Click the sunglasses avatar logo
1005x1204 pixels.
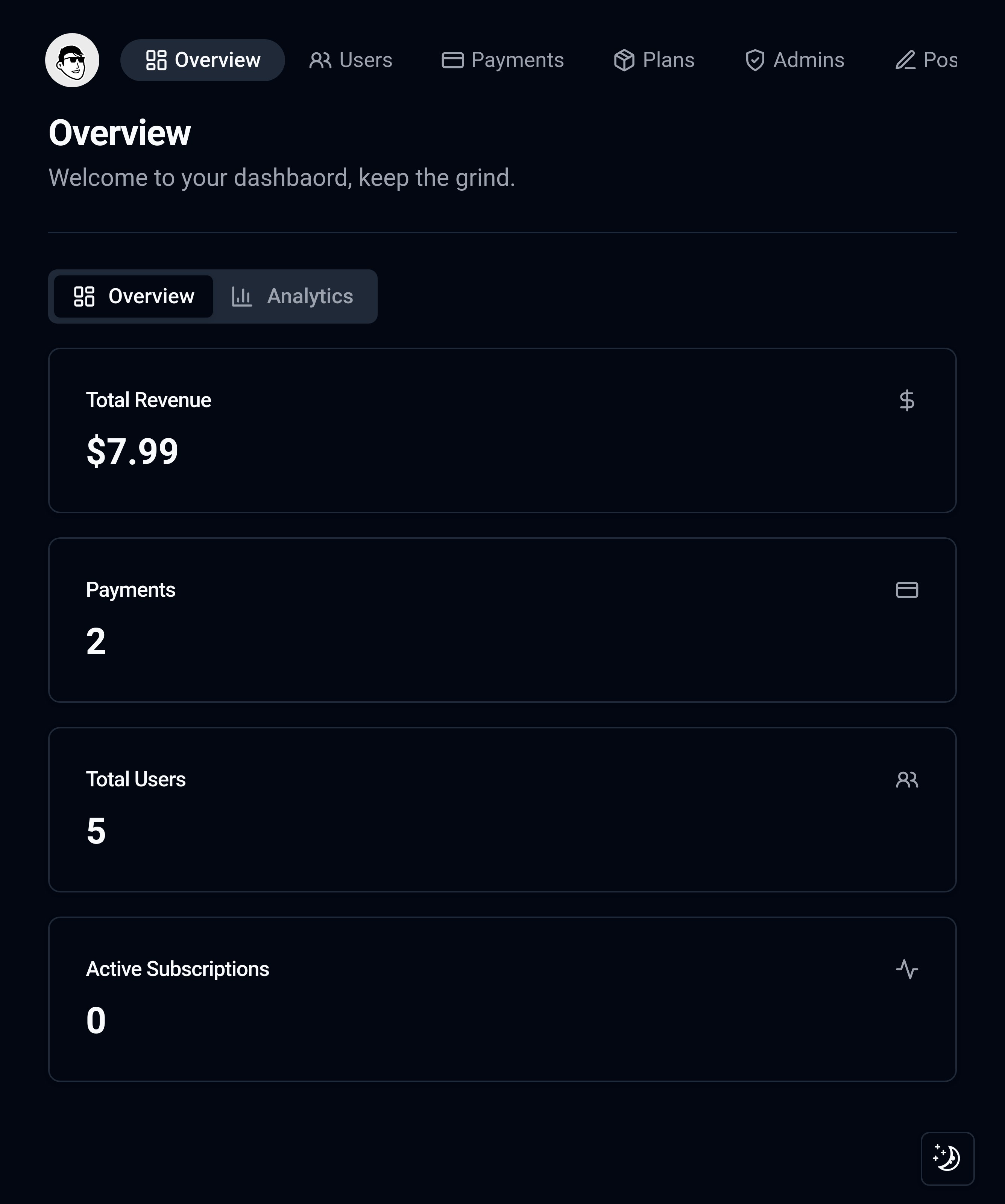point(72,60)
